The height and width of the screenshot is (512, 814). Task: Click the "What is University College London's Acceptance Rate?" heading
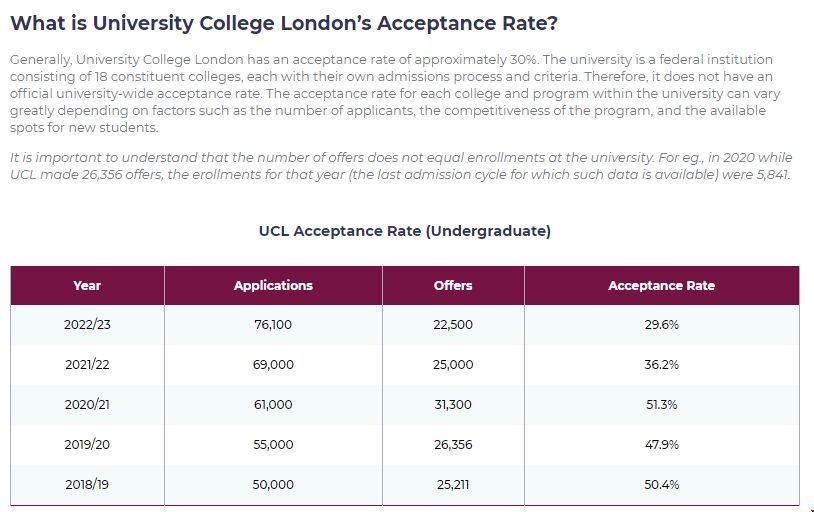286,23
